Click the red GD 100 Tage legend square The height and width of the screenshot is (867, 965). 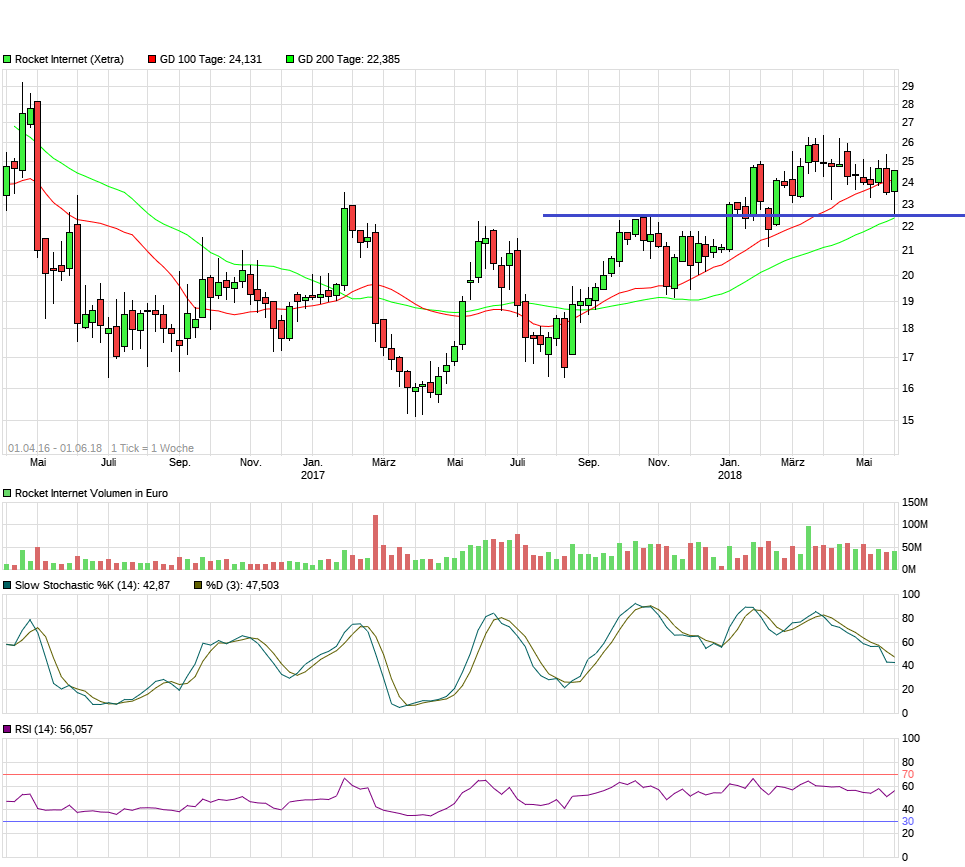coord(152,59)
